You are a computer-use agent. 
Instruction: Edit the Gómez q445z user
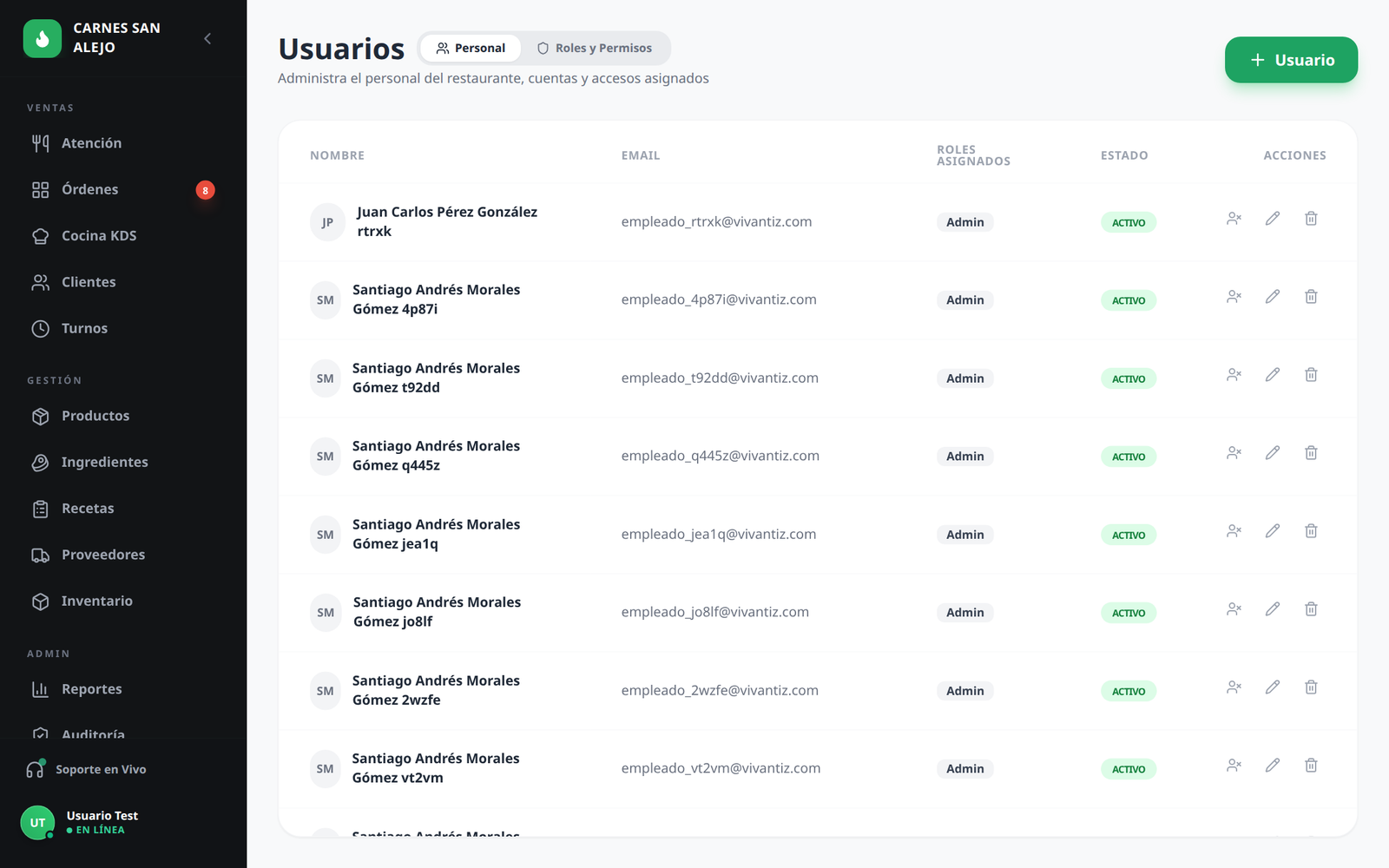point(1273,453)
